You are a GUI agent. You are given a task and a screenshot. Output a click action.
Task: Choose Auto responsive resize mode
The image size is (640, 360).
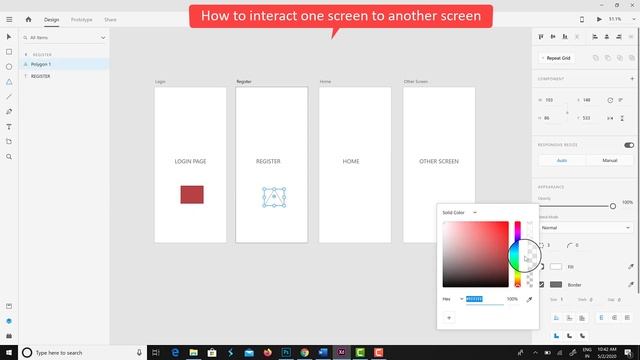pos(562,160)
